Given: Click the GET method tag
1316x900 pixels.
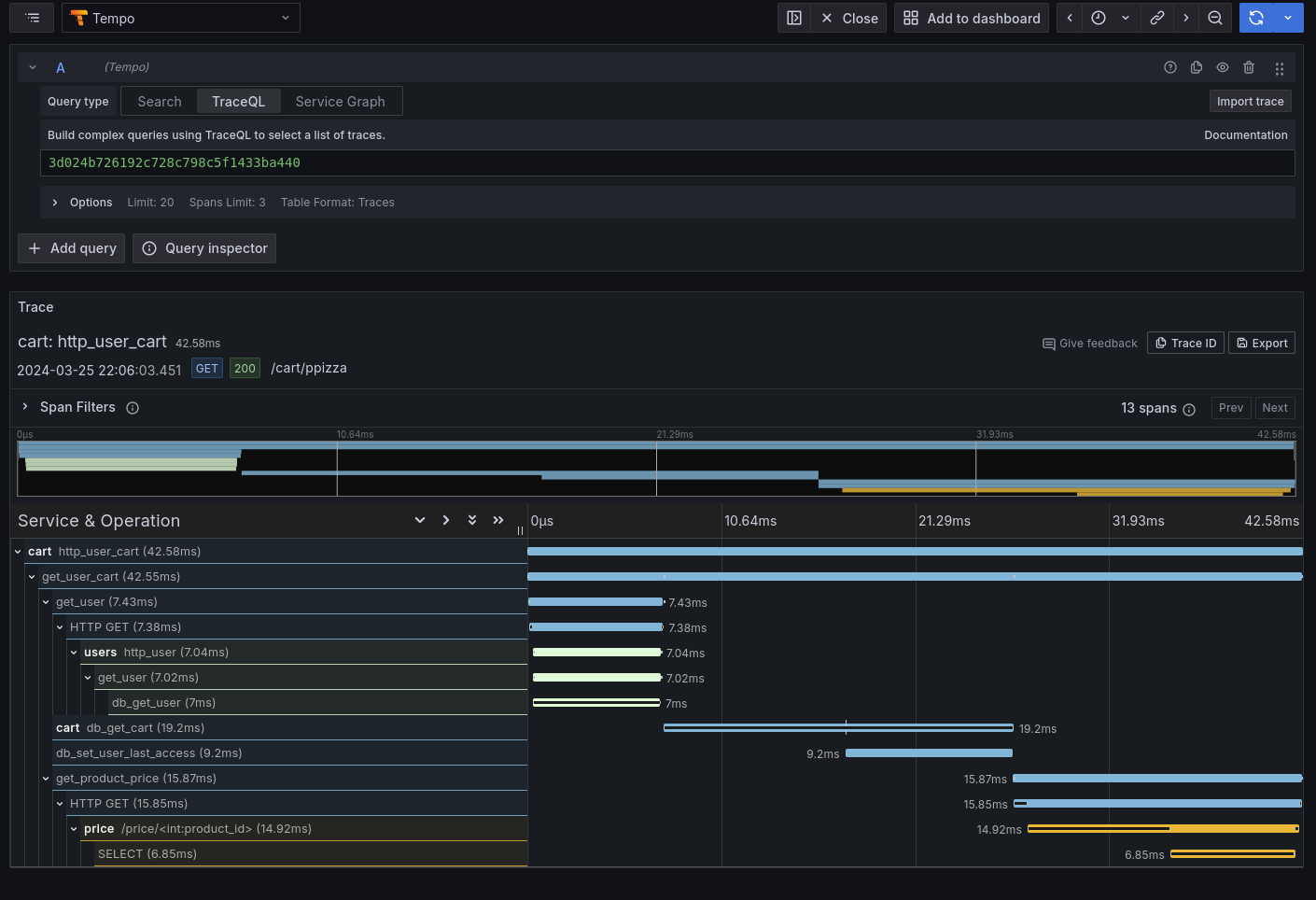Looking at the screenshot, I should [207, 369].
